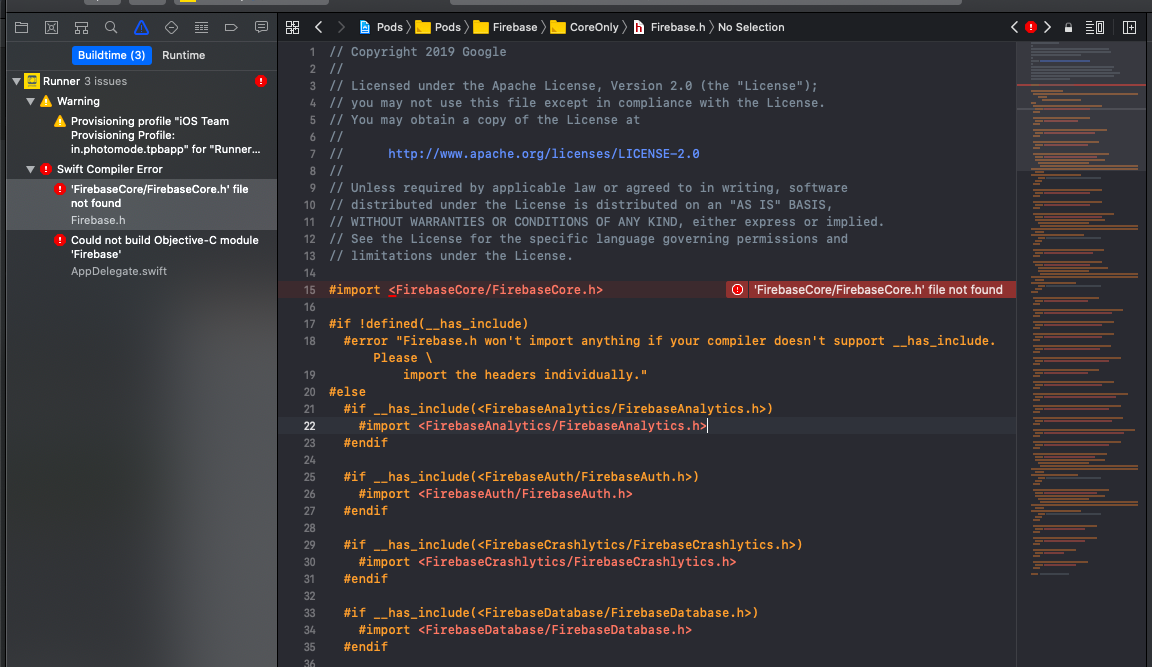Click the FirebaseAuth import on line 26
Image resolution: width=1152 pixels, height=667 pixels.
click(x=495, y=494)
